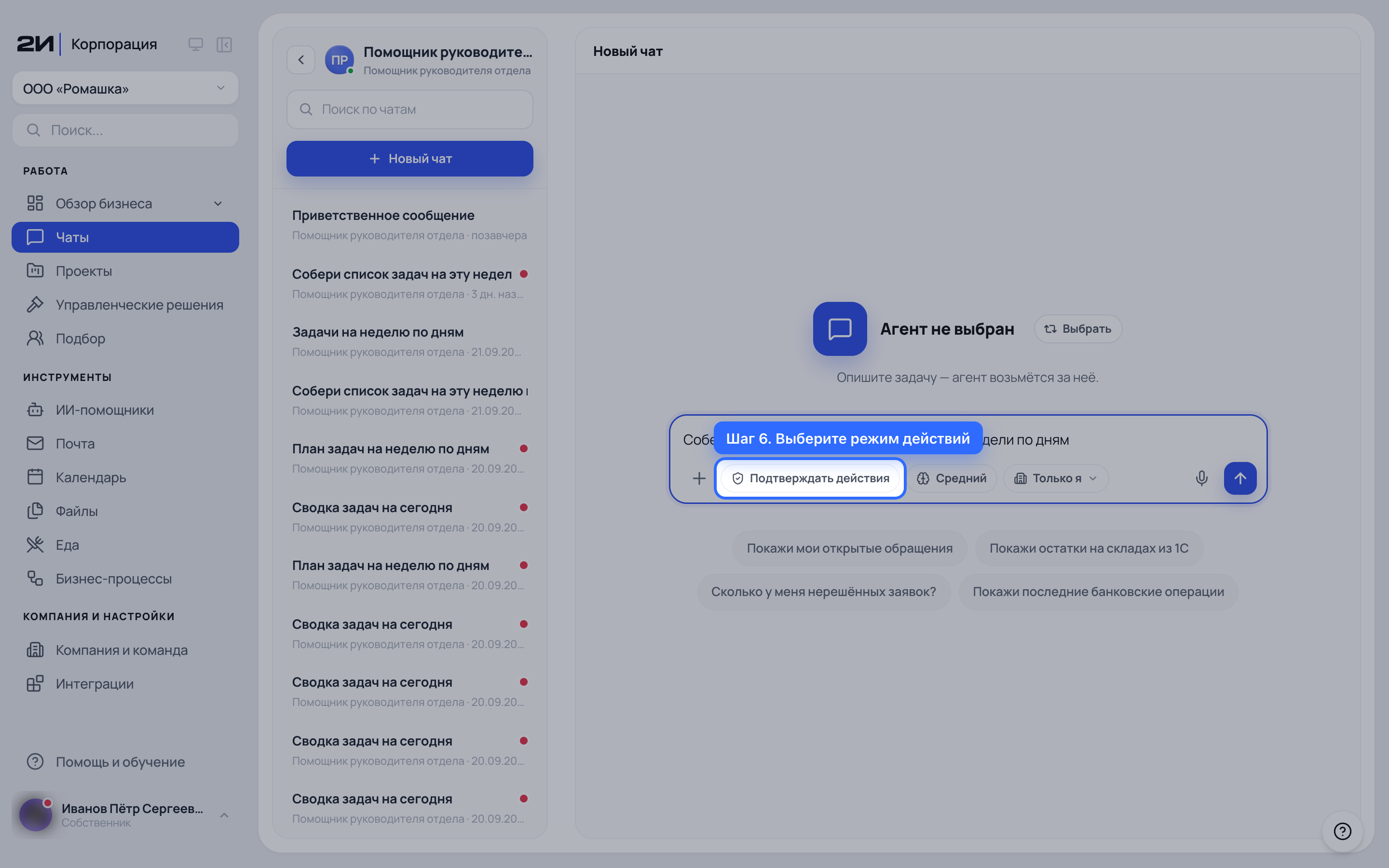
Task: Open Календарь from sidebar
Action: [125, 477]
